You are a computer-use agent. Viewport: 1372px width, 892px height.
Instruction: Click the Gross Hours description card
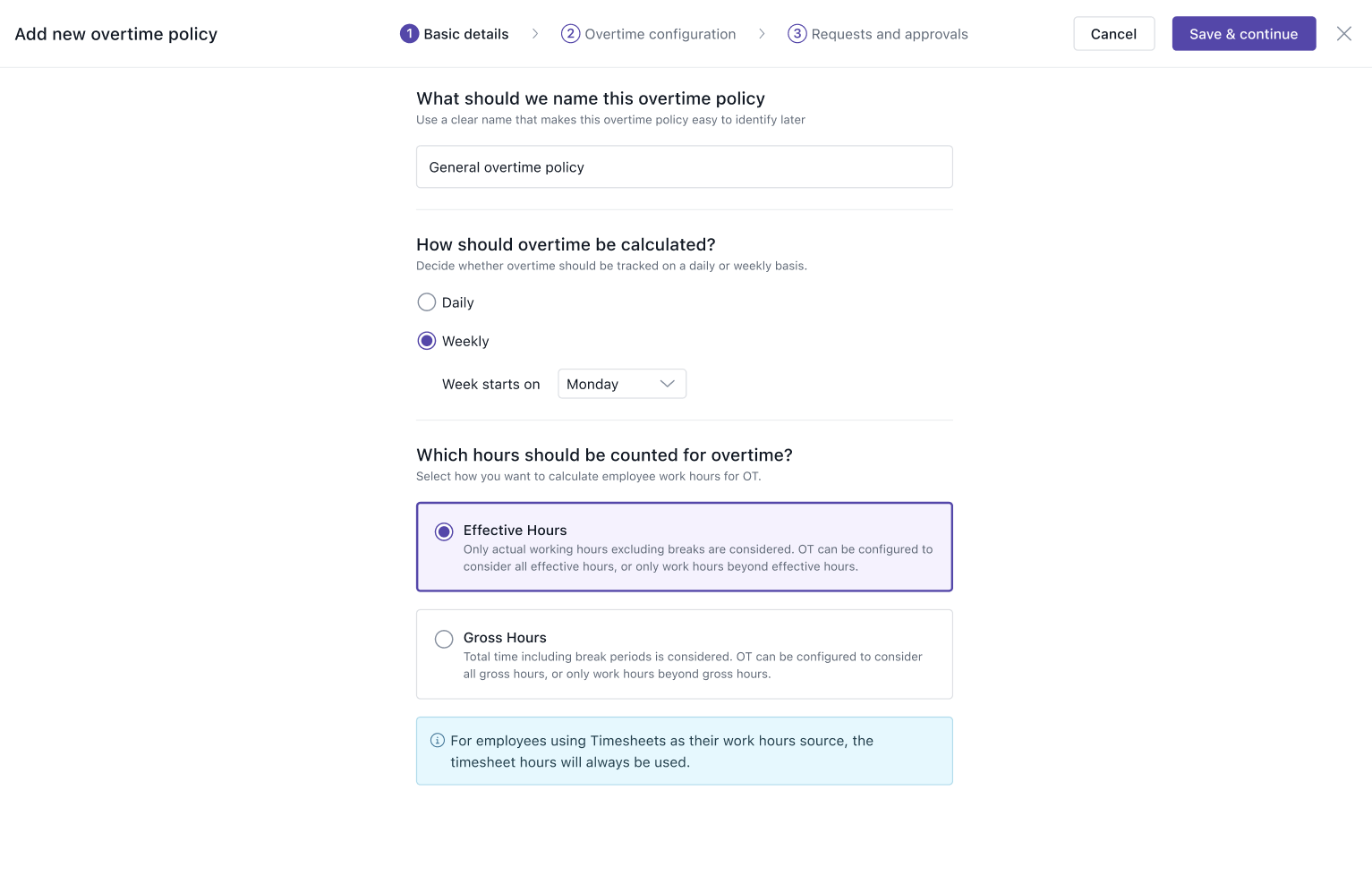[x=684, y=654]
